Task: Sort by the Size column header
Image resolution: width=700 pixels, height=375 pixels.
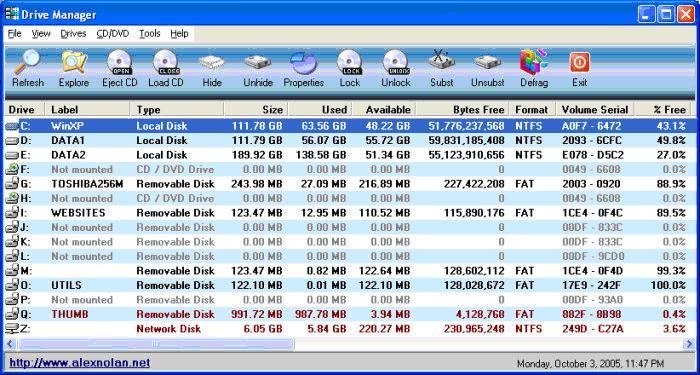Action: (256, 109)
